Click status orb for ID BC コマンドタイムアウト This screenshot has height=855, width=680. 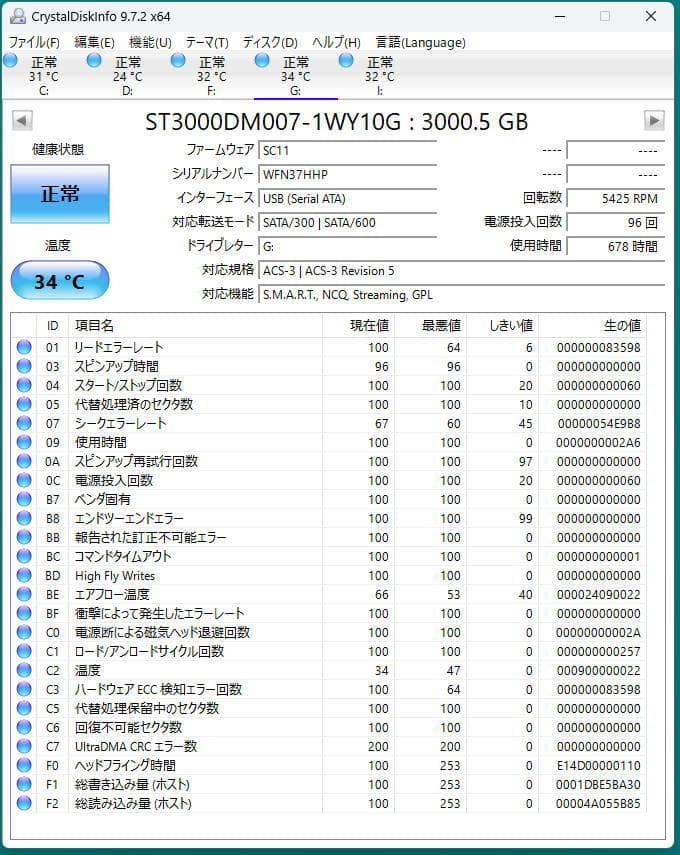[24, 556]
